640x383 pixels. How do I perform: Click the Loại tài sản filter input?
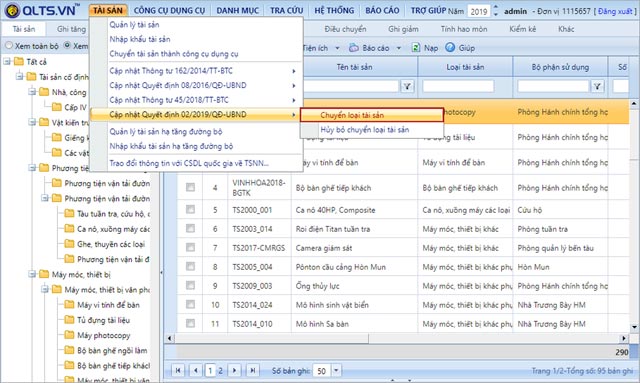[458, 86]
